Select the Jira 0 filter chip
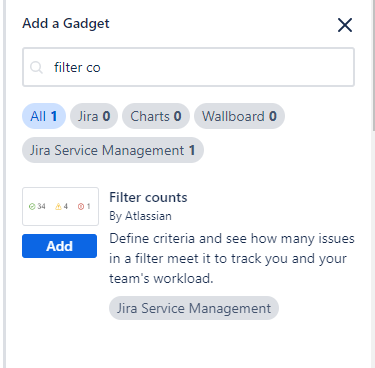This screenshot has height=368, width=375. (94, 116)
